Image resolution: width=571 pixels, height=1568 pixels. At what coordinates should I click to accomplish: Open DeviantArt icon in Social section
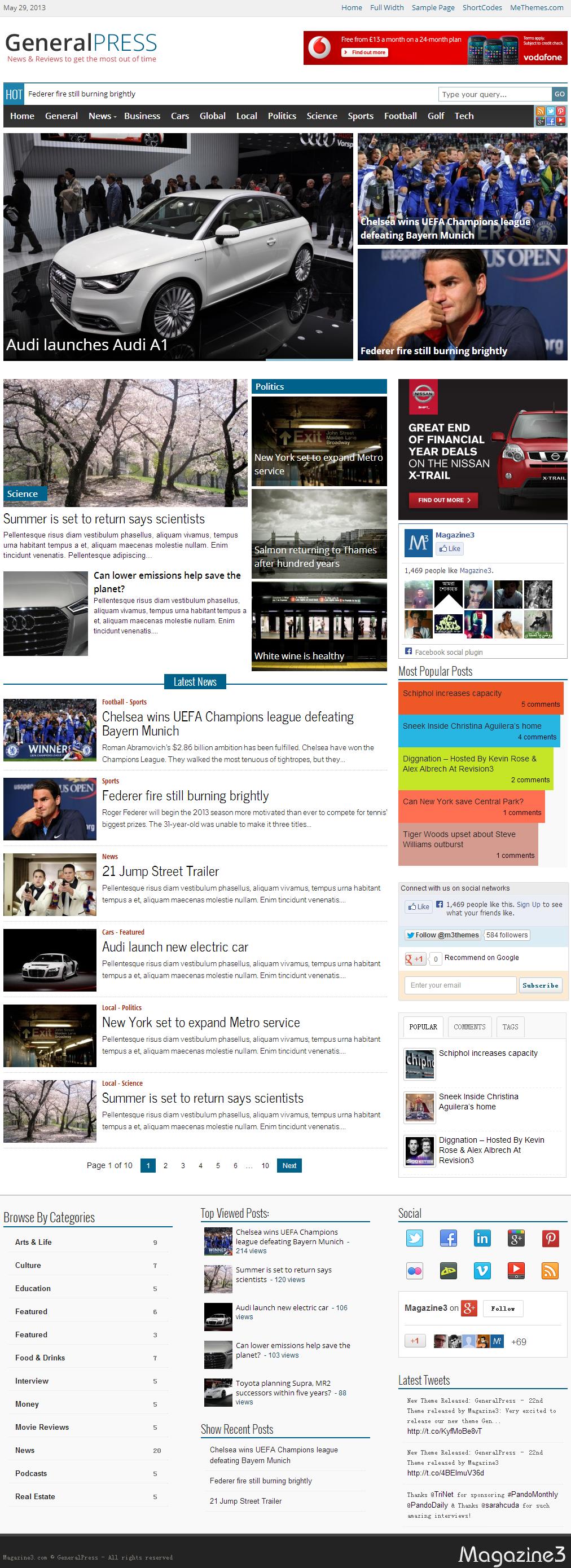click(449, 1271)
